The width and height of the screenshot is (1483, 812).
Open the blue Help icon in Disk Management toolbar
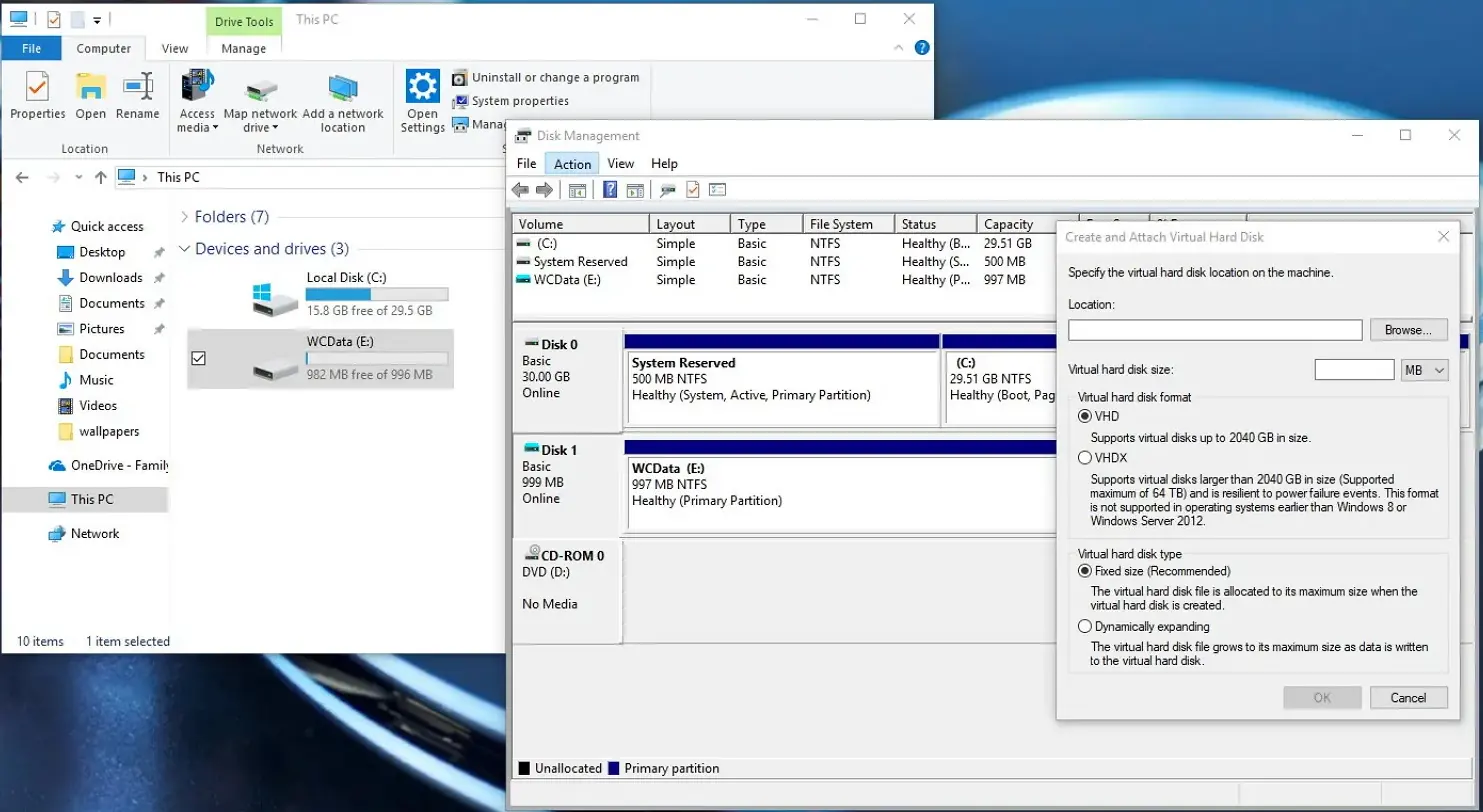610,190
